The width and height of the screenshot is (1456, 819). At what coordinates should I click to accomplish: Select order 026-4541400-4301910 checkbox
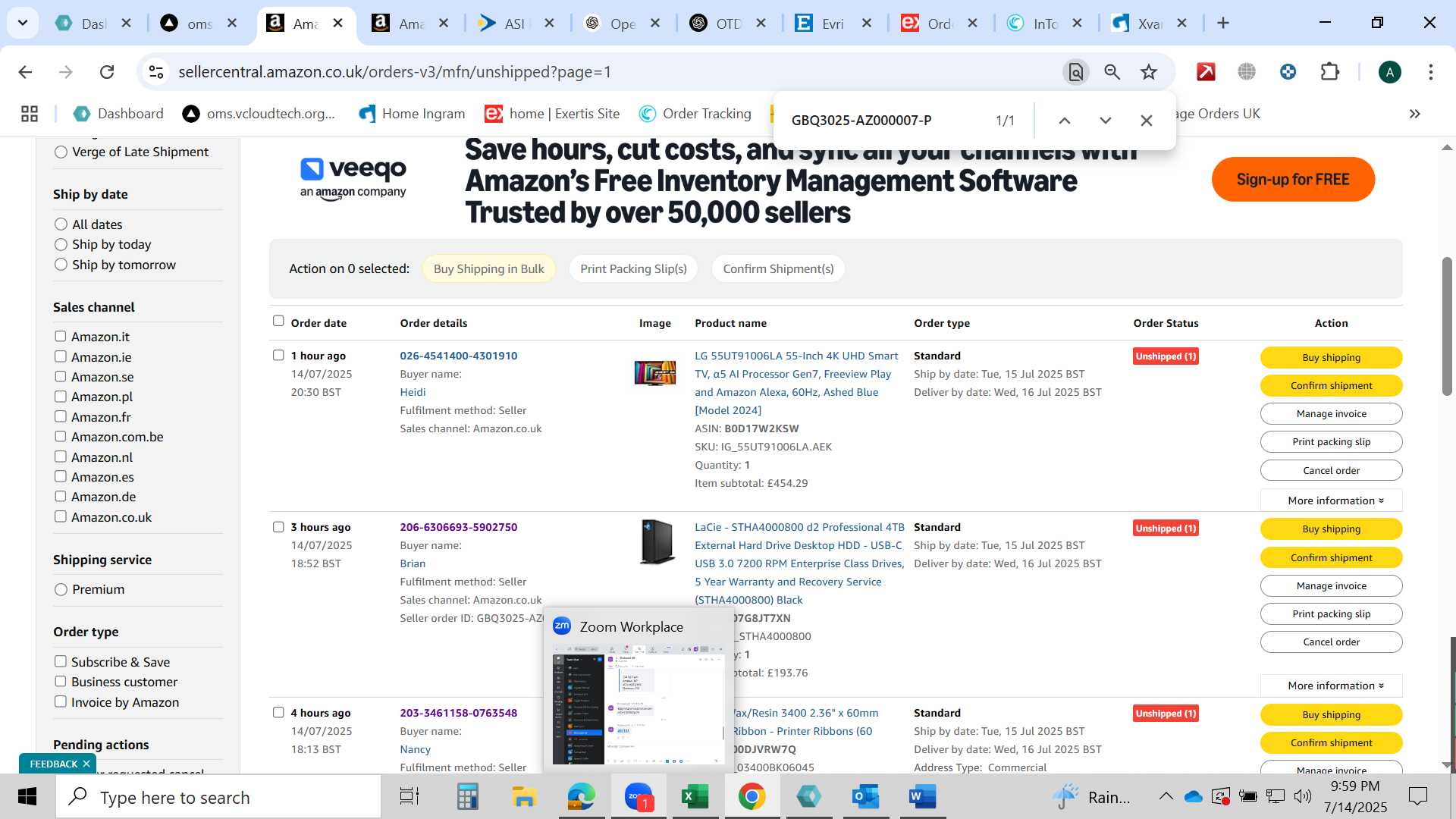pos(278,355)
